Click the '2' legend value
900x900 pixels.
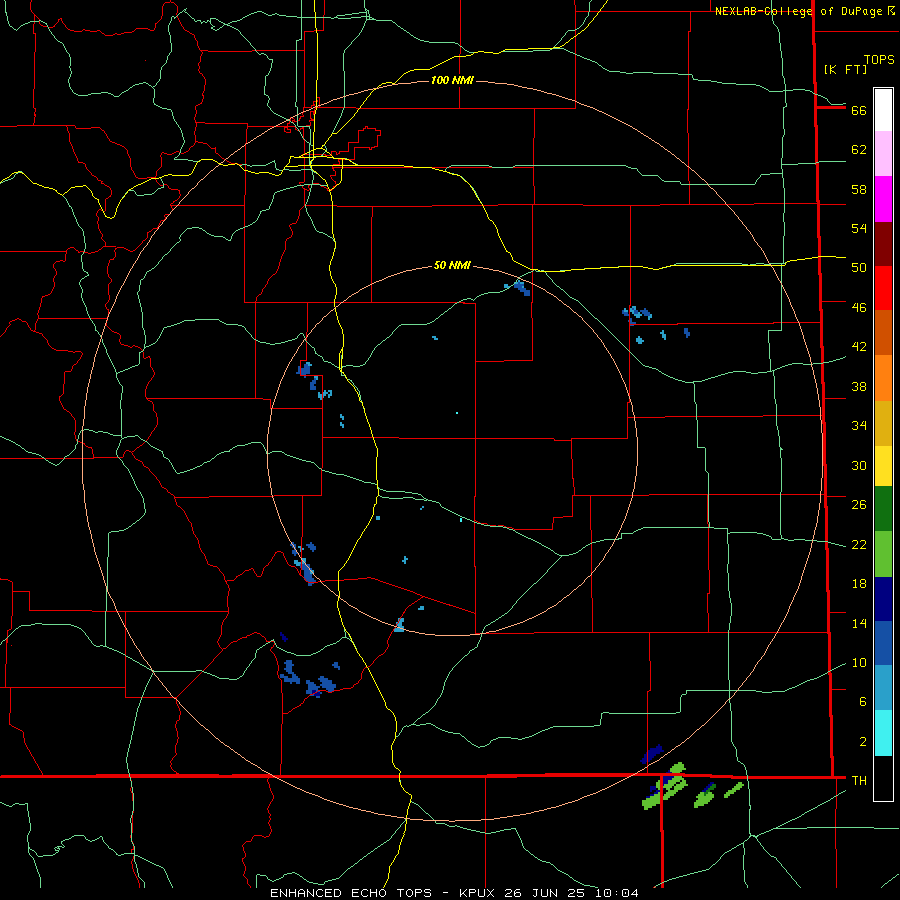point(863,742)
